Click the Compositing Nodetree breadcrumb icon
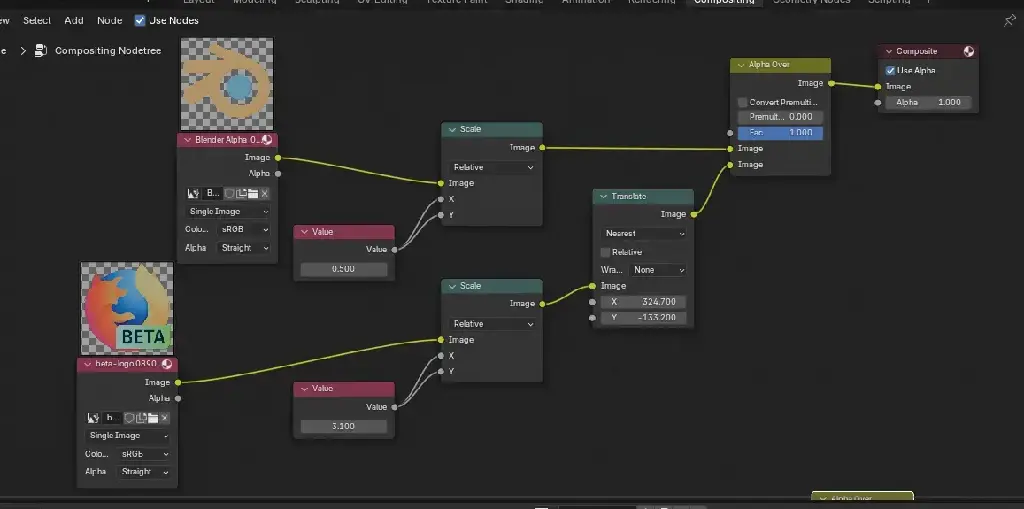The image size is (1024, 509). click(x=42, y=50)
